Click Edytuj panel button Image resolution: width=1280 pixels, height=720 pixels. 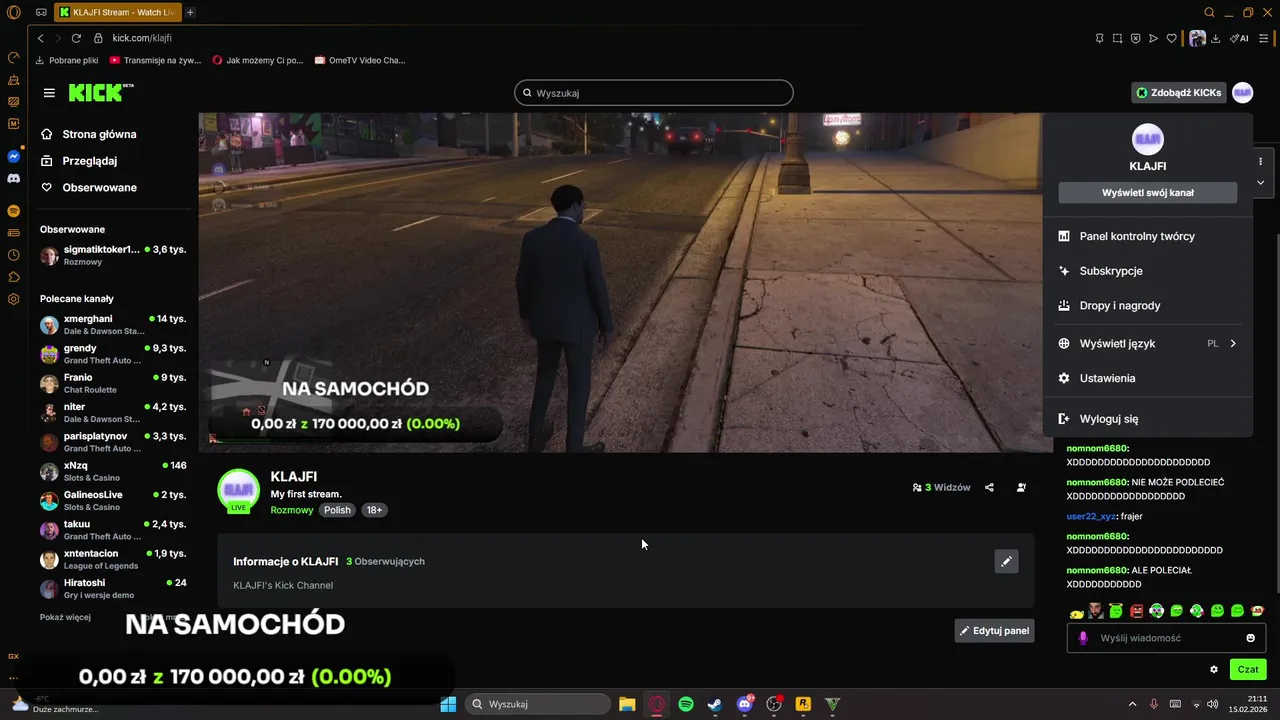(x=994, y=631)
